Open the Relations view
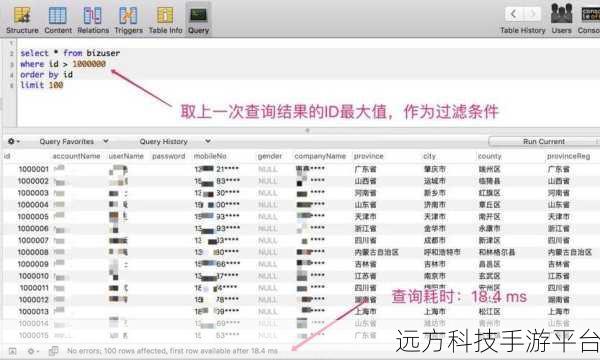Image resolution: width=600 pixels, height=360 pixels. [x=93, y=20]
